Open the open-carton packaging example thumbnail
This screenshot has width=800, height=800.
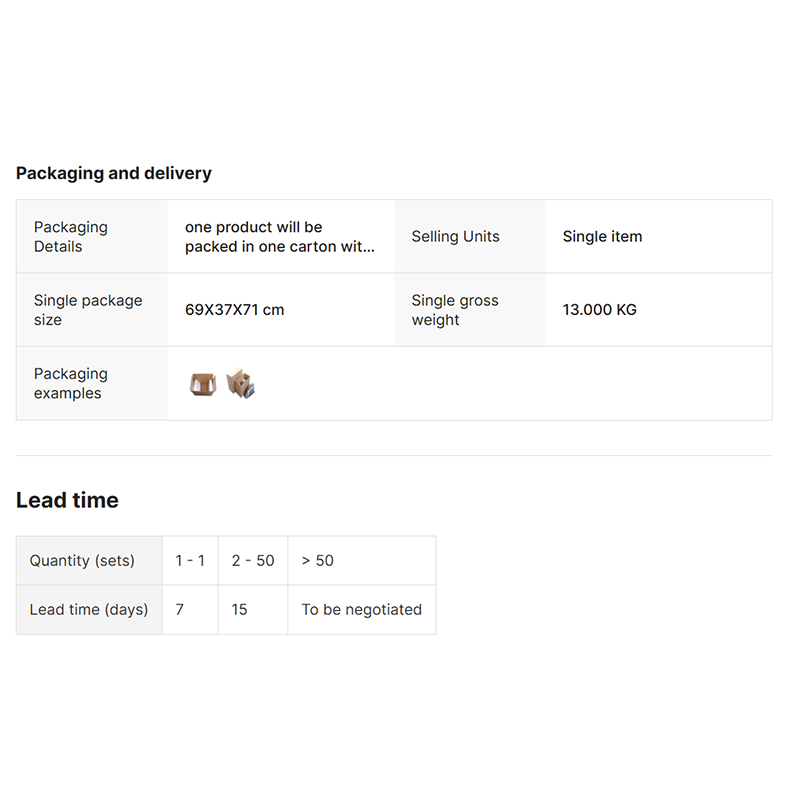pyautogui.click(x=202, y=384)
